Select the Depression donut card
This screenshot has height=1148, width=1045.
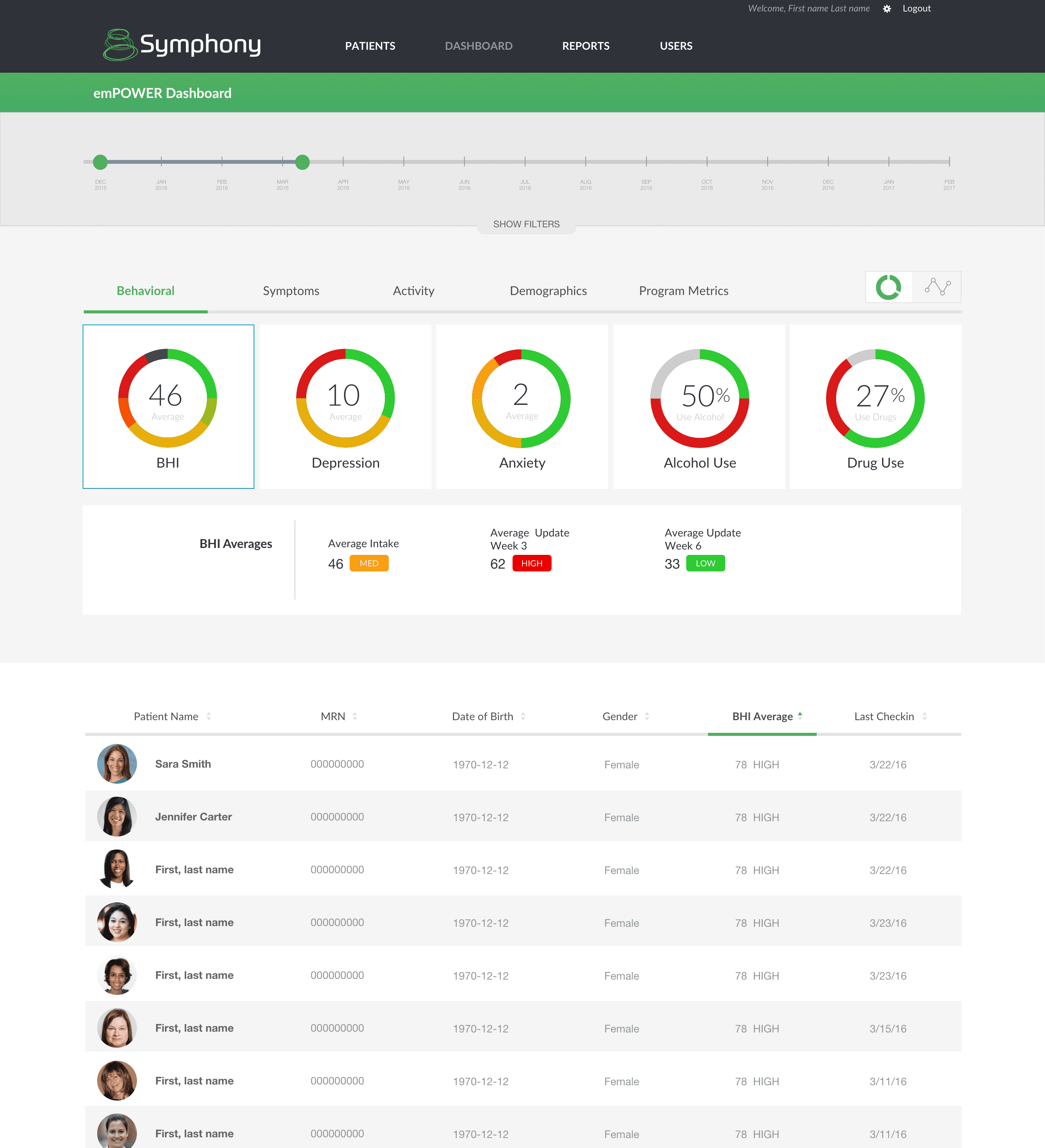tap(345, 406)
